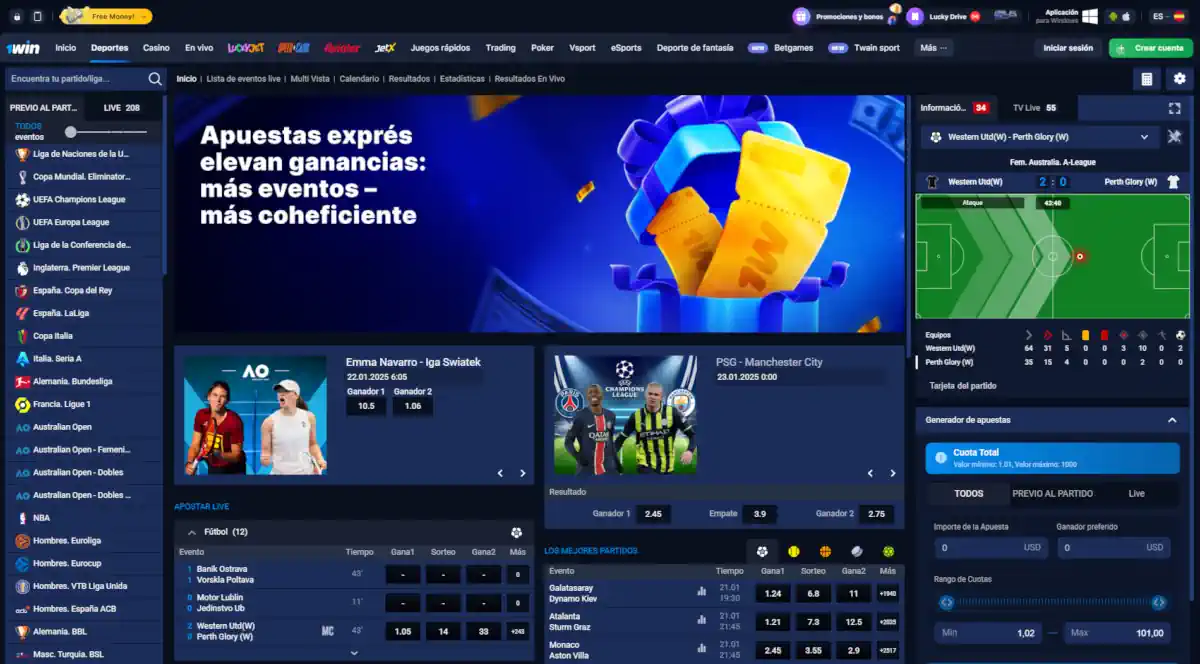
Task: Open the Free Money dropdown button
Action: [106, 16]
